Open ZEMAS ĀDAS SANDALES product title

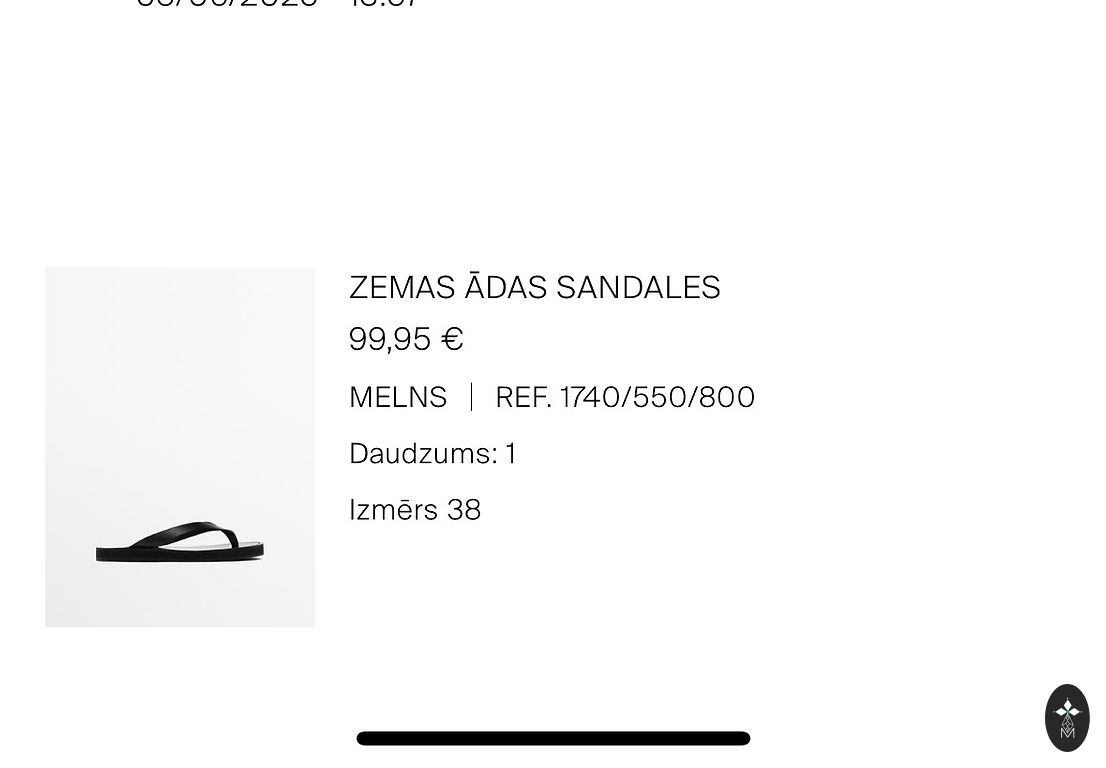(534, 288)
